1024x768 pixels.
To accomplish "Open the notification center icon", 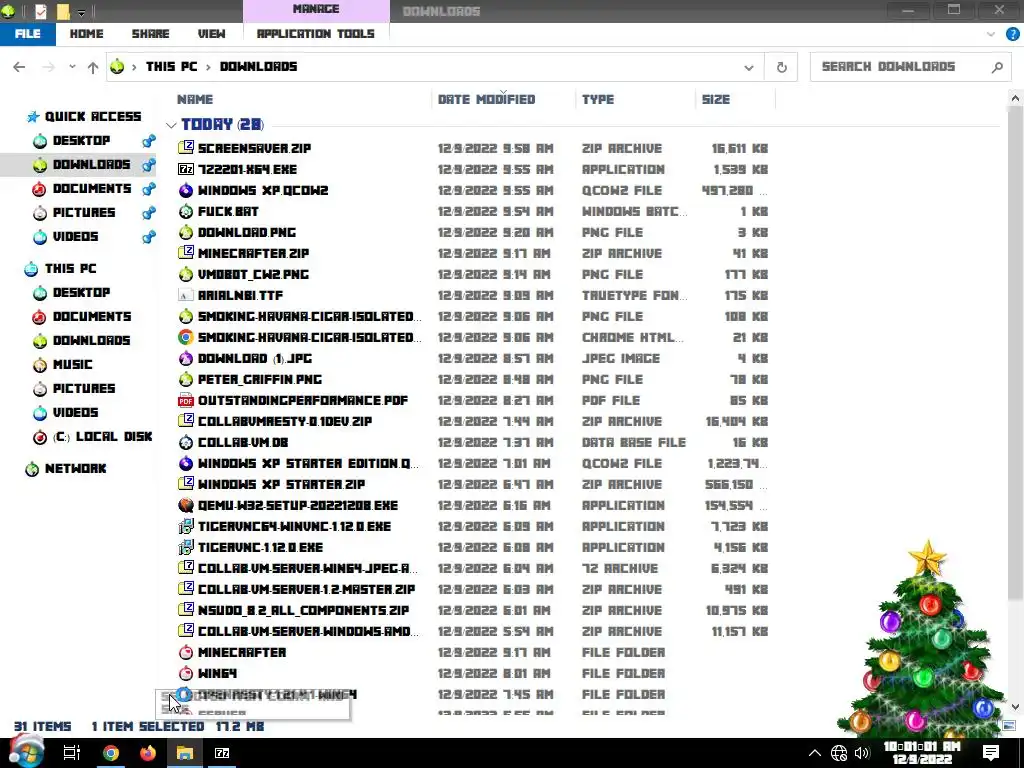I will pyautogui.click(x=991, y=752).
